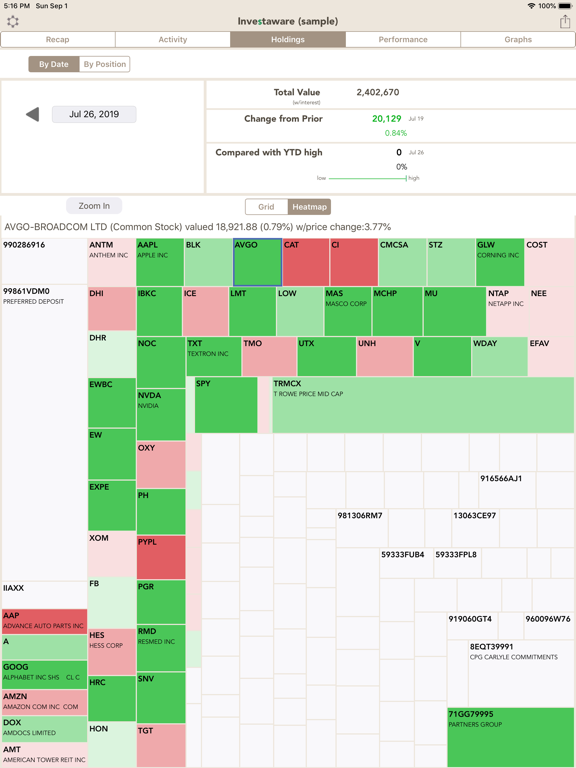
Task: Select the TMO tile
Action: click(x=269, y=357)
